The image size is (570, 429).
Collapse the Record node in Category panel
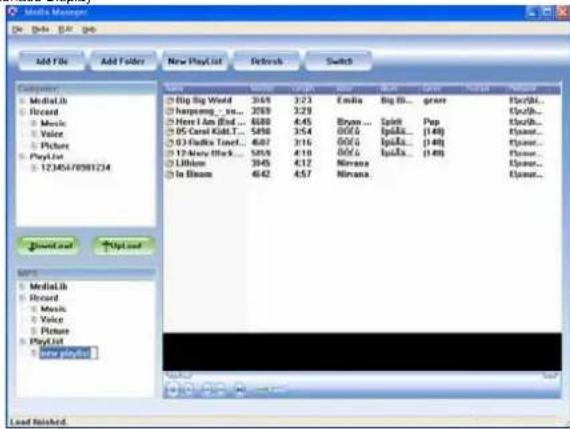click(23, 112)
